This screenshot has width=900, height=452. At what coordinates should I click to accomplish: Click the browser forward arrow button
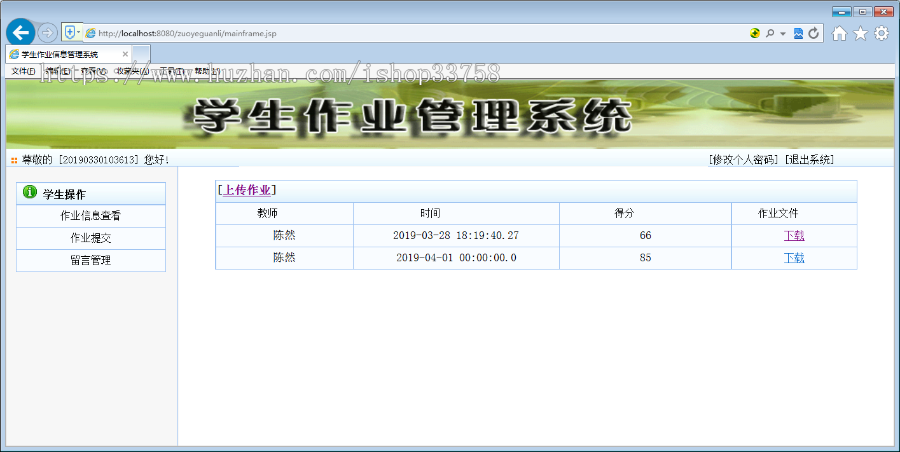click(47, 33)
